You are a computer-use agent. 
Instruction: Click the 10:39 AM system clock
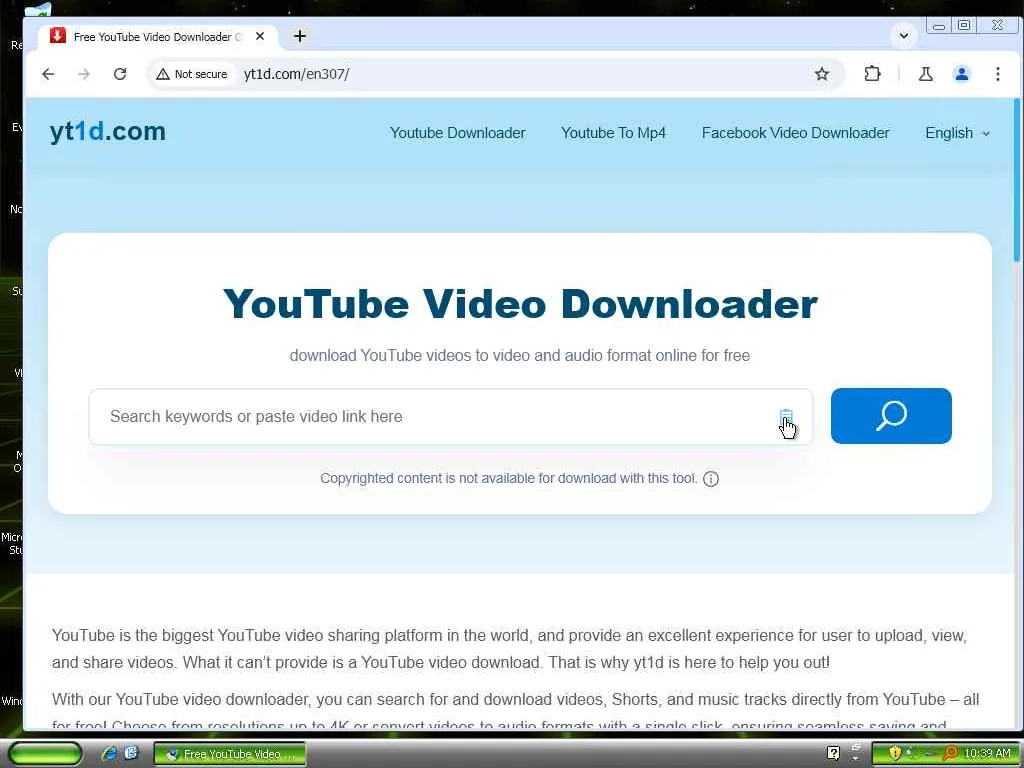tap(987, 753)
